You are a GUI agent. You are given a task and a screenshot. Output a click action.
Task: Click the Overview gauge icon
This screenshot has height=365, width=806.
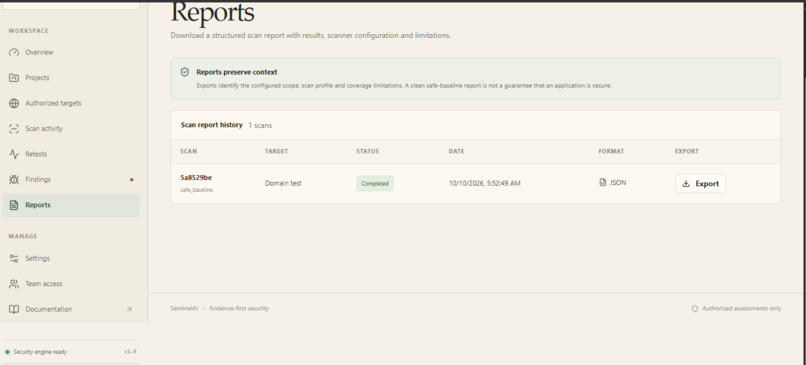pos(14,52)
